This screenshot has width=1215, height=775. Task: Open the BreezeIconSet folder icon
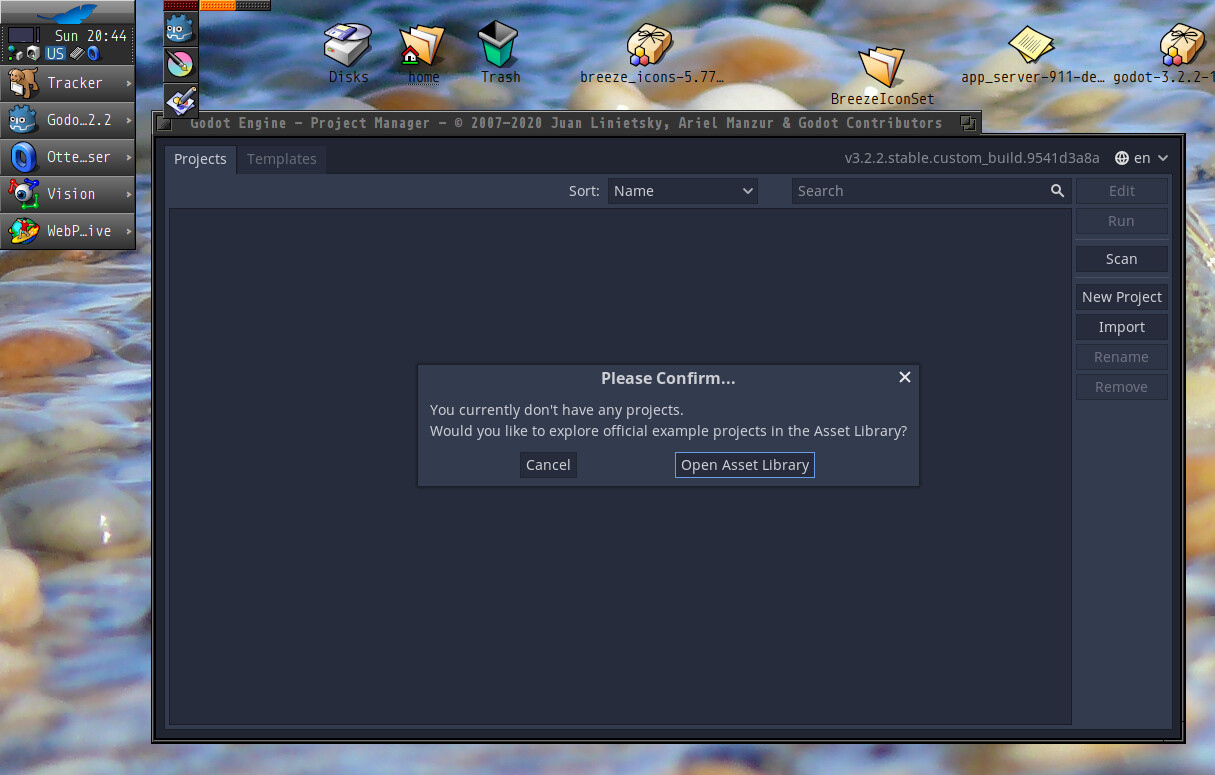point(881,67)
